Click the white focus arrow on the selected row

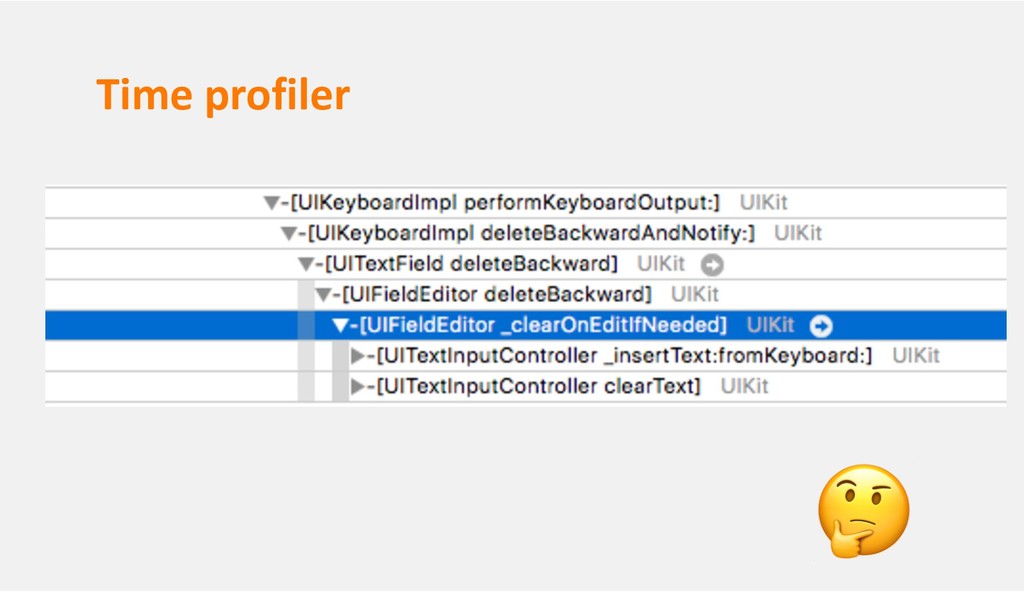point(821,325)
